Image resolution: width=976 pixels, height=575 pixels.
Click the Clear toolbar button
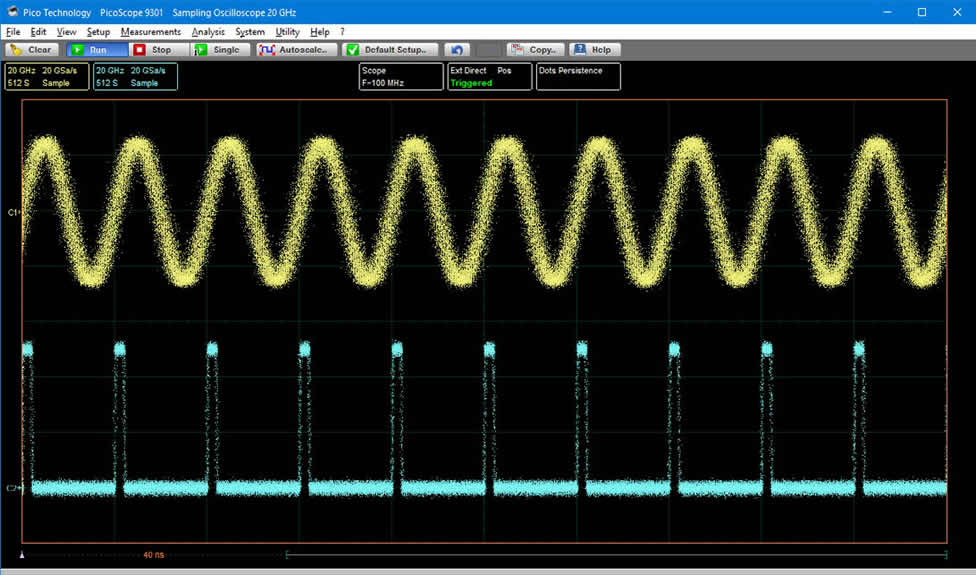coord(32,50)
